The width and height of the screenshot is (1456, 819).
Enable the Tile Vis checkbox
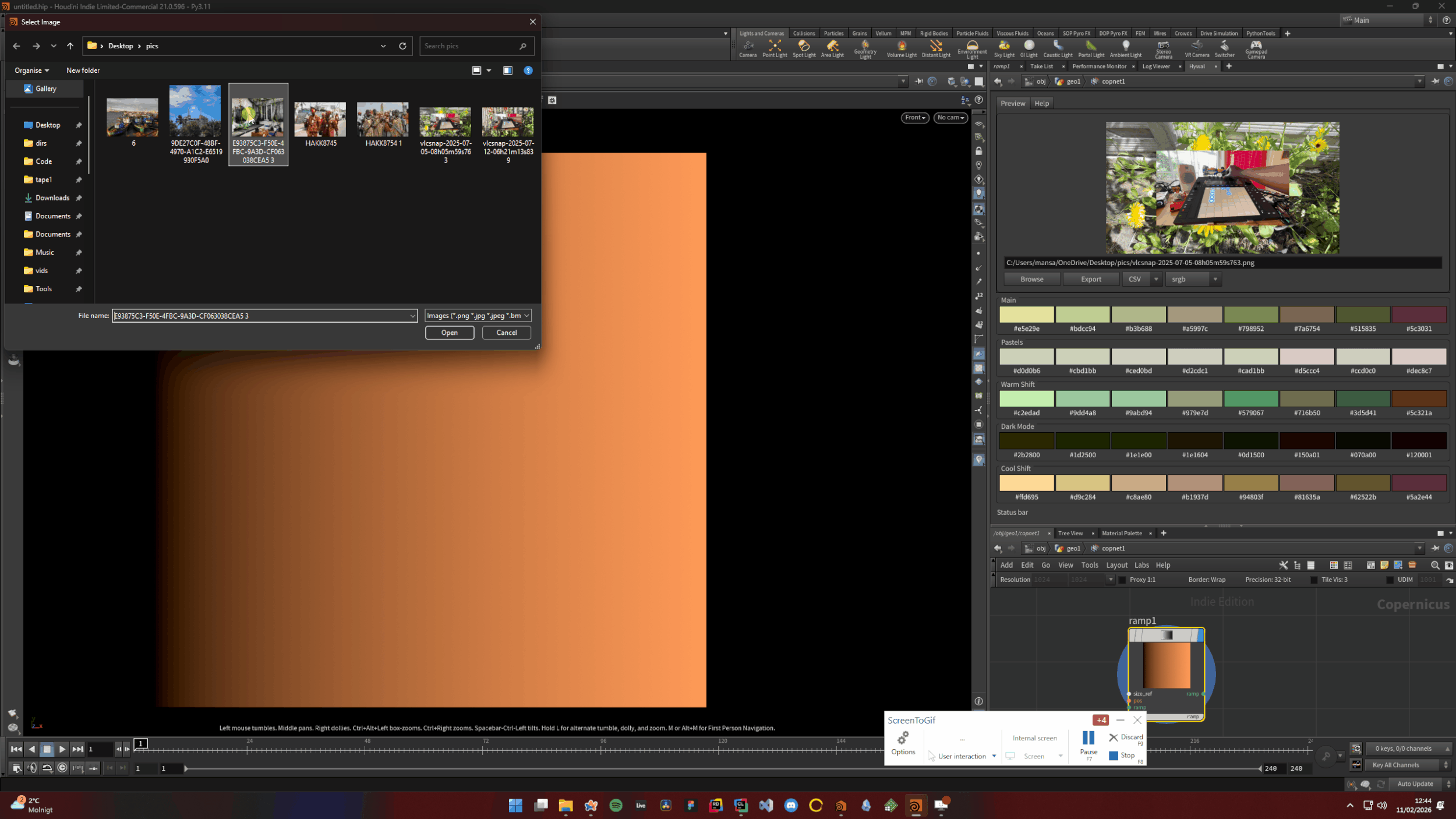tap(1314, 580)
